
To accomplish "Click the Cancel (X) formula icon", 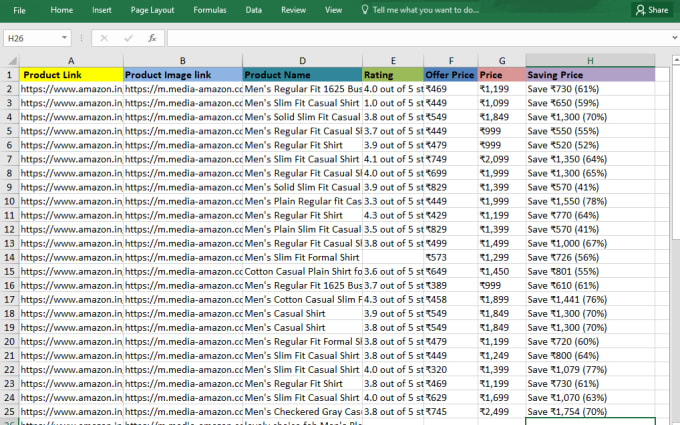I will [x=104, y=38].
